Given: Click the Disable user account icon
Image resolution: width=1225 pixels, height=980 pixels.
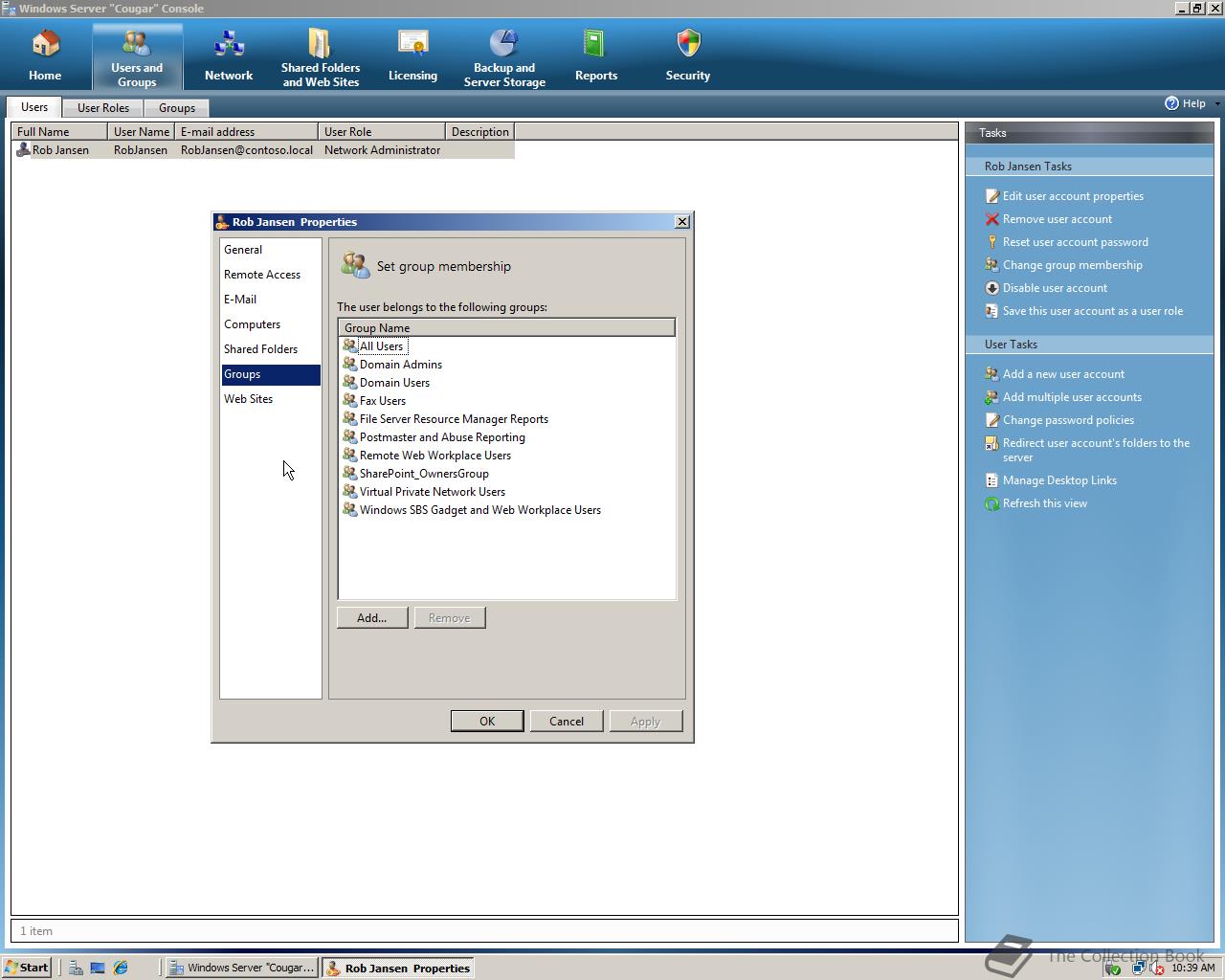Looking at the screenshot, I should coord(992,288).
